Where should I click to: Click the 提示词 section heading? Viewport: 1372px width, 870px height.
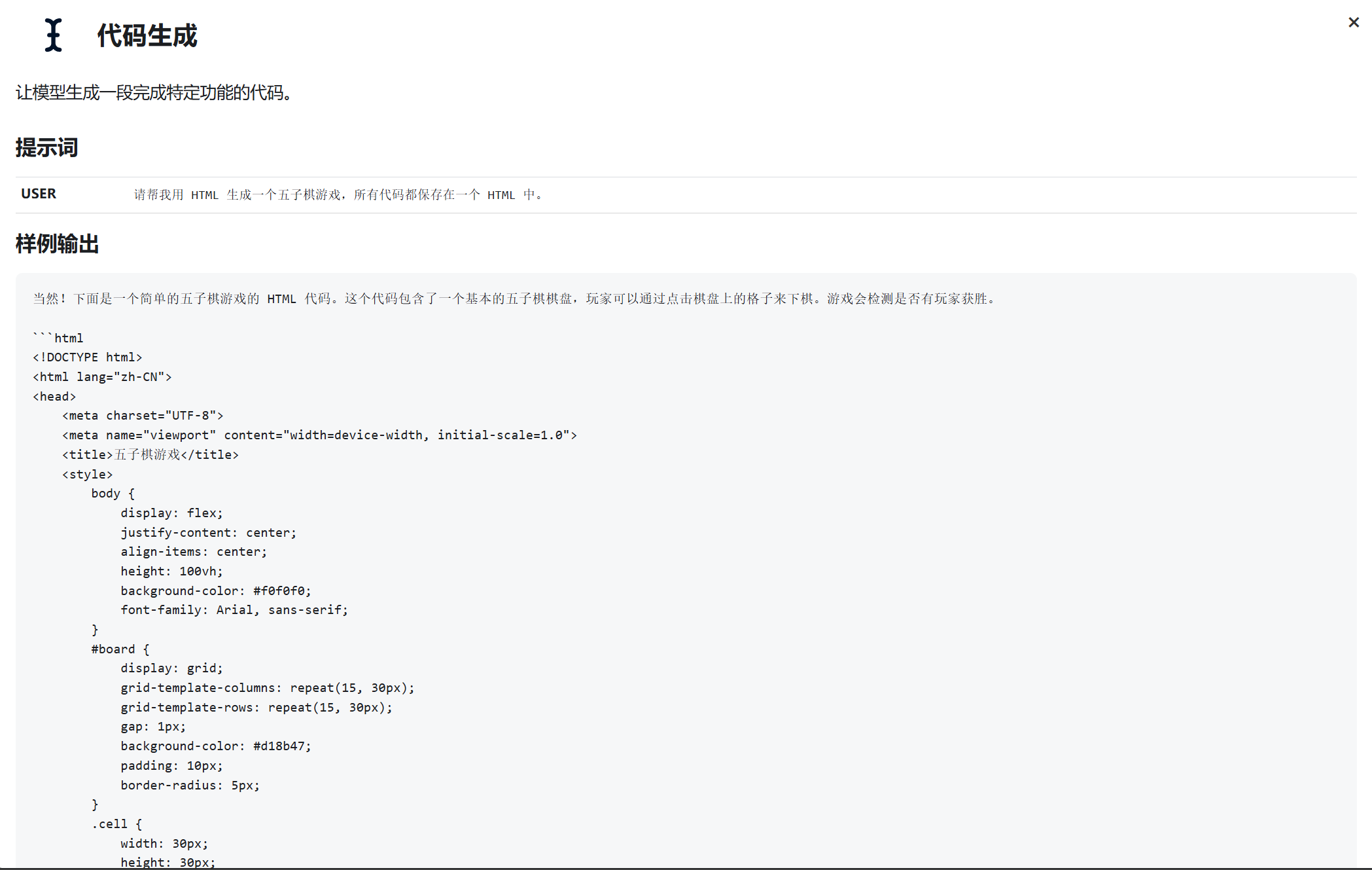[x=46, y=147]
